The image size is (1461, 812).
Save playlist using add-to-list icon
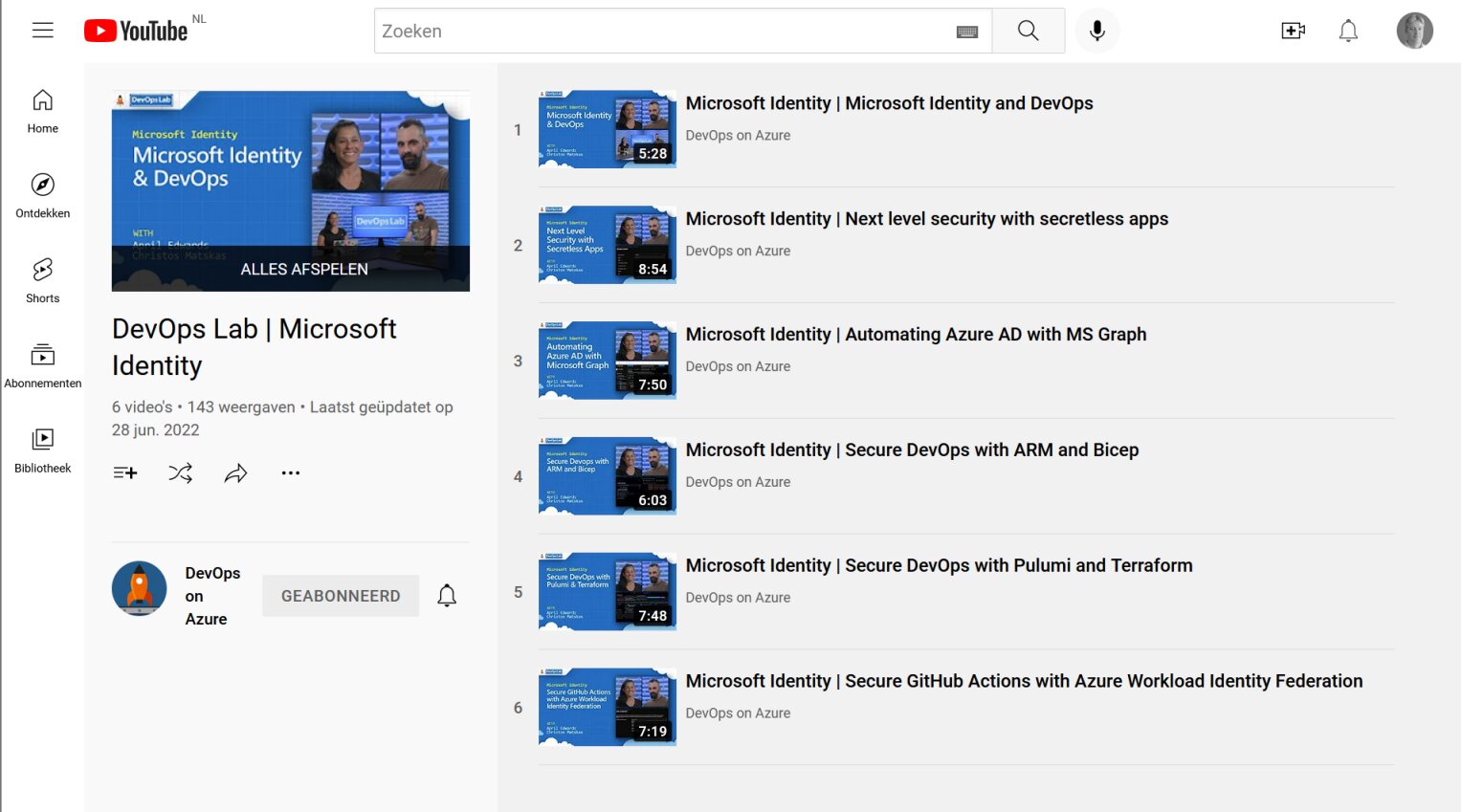click(125, 472)
